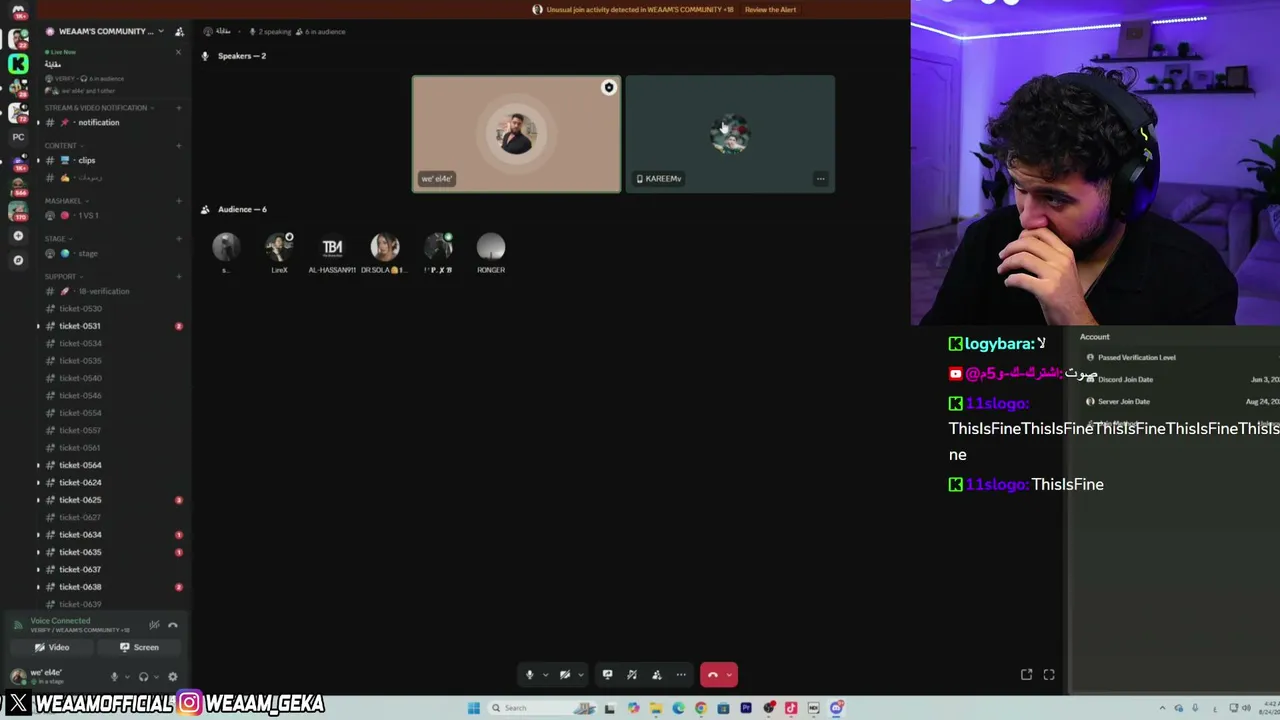Mute microphone in user panel
The width and height of the screenshot is (1280, 720).
coord(114,677)
